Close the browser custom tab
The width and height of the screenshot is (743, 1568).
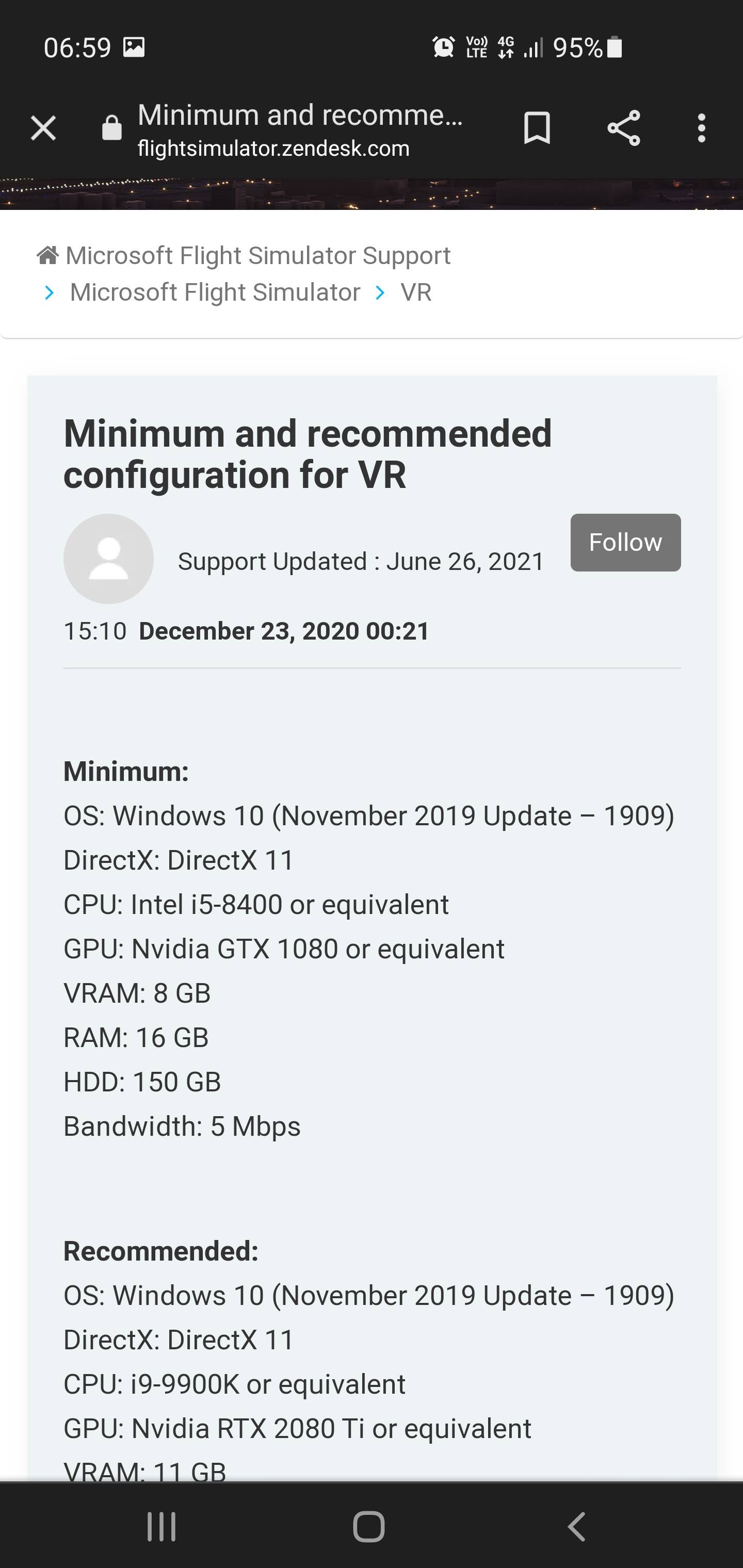(43, 128)
